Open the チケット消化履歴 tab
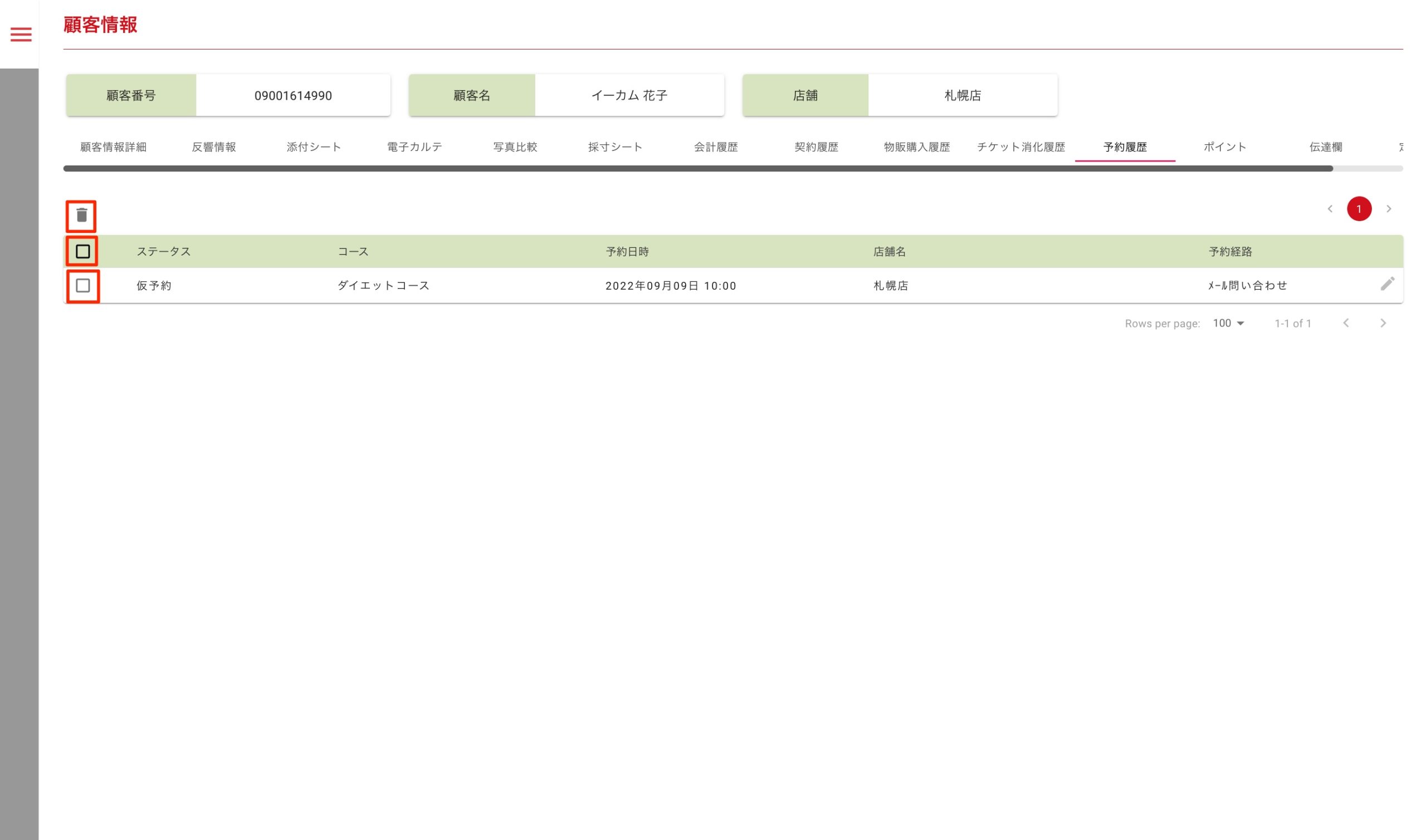Image resolution: width=1426 pixels, height=840 pixels. click(1021, 147)
